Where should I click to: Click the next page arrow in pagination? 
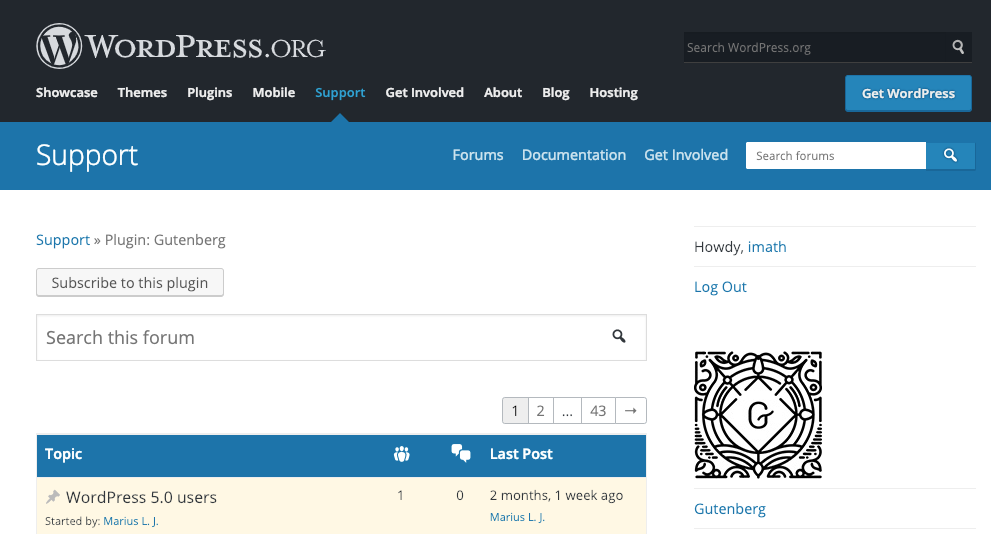pyautogui.click(x=631, y=411)
